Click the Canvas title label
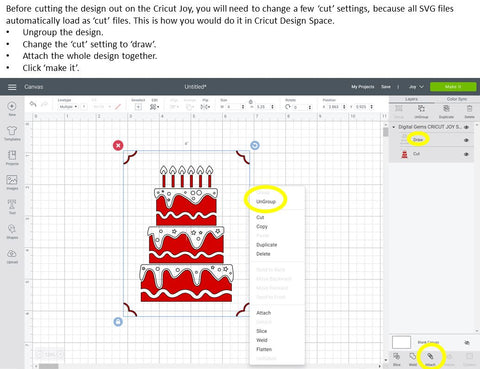Image resolution: width=480 pixels, height=369 pixels. 33,87
